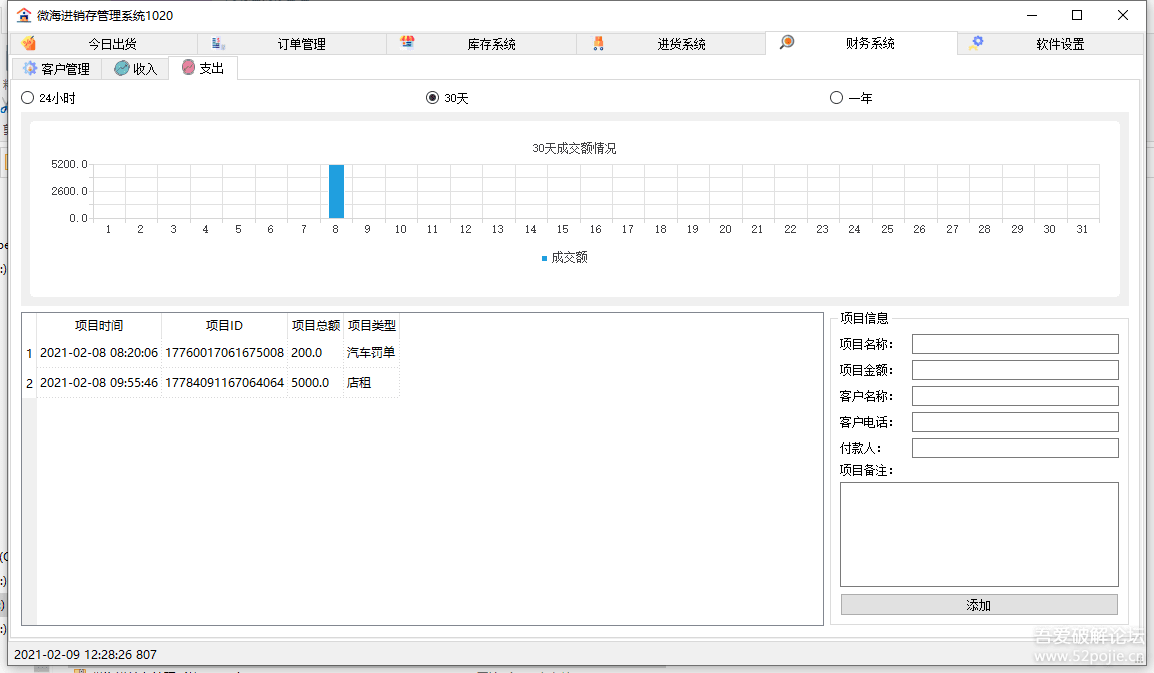
Task: Click the flame icon on 今日出货 tab
Action: tap(28, 43)
